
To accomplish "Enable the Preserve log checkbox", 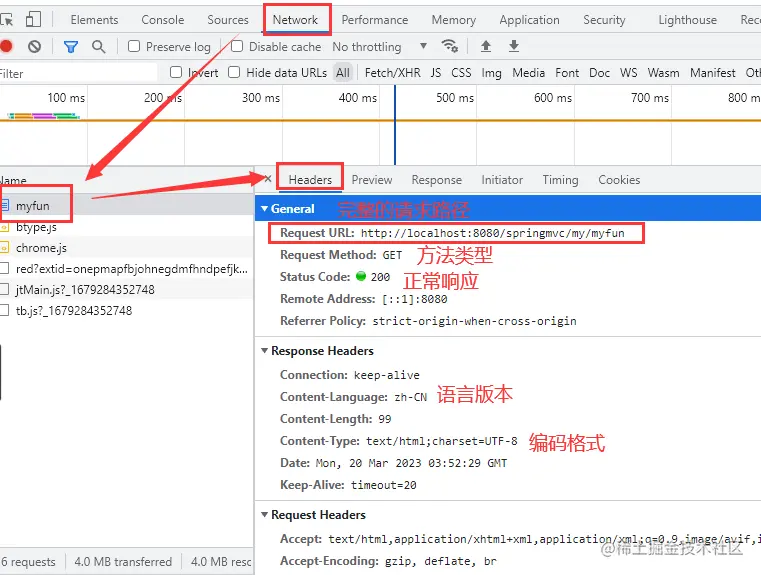I will tap(134, 47).
